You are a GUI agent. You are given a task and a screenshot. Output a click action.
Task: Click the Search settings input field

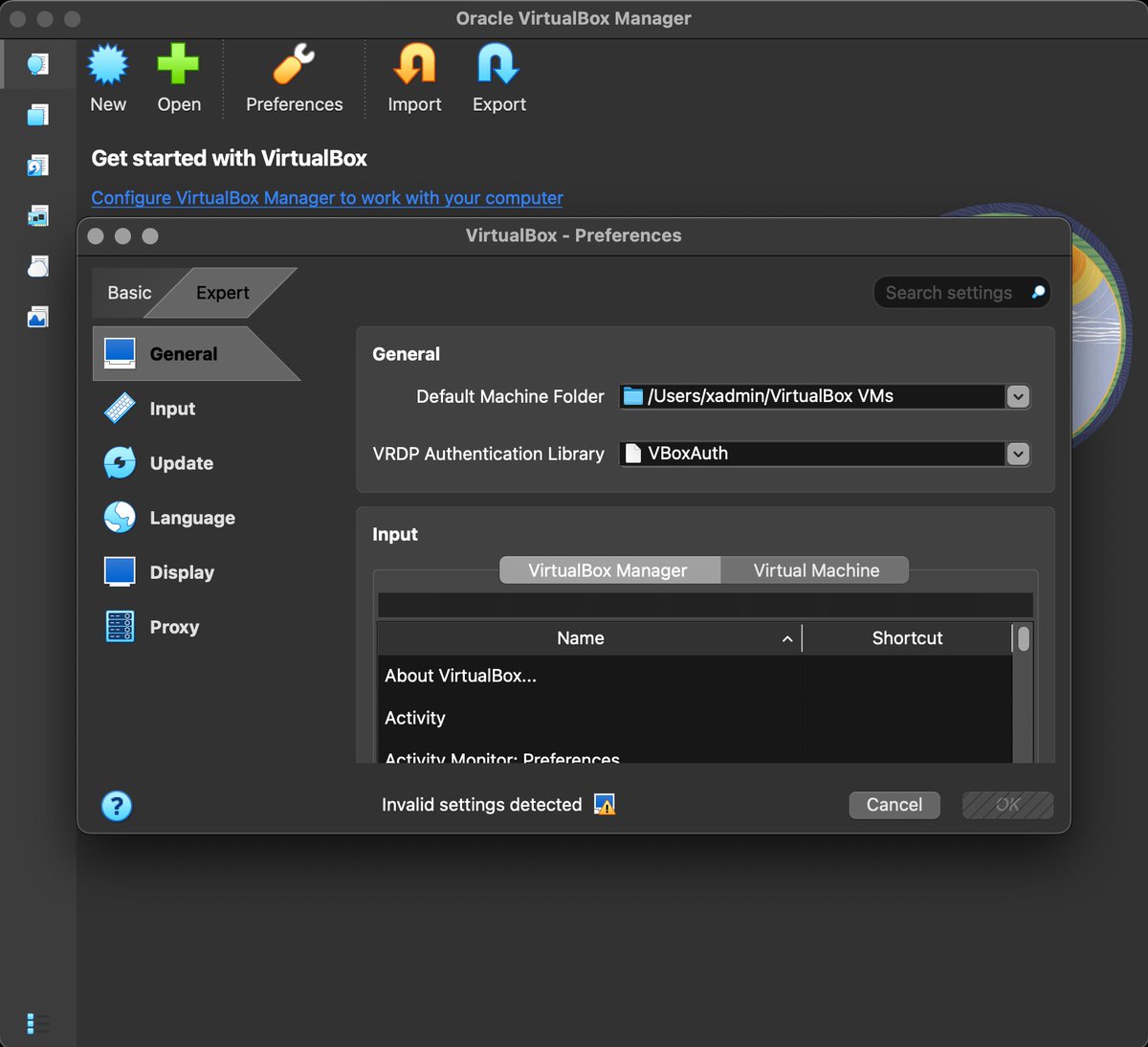pyautogui.click(x=961, y=293)
